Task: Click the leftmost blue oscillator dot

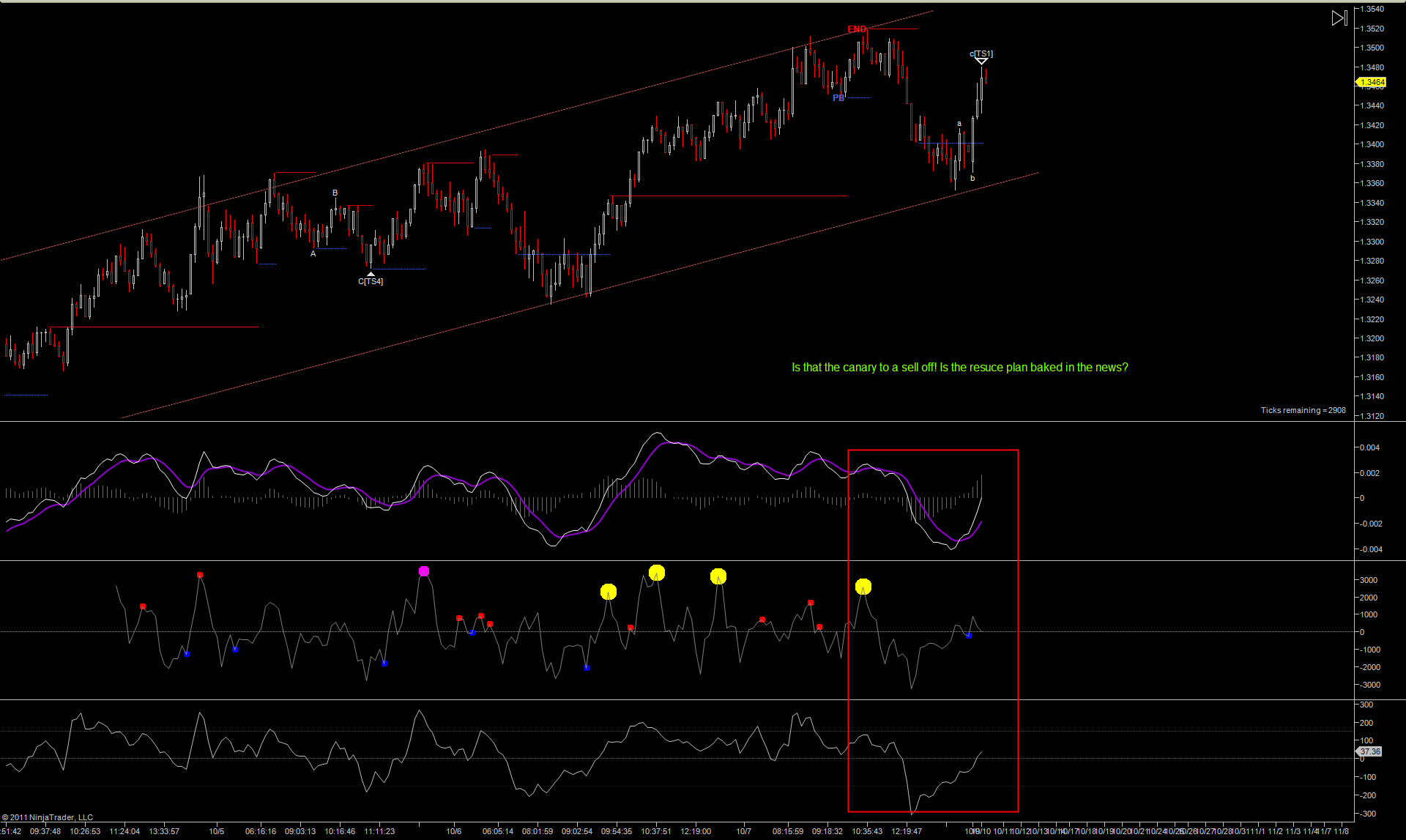Action: coord(187,654)
